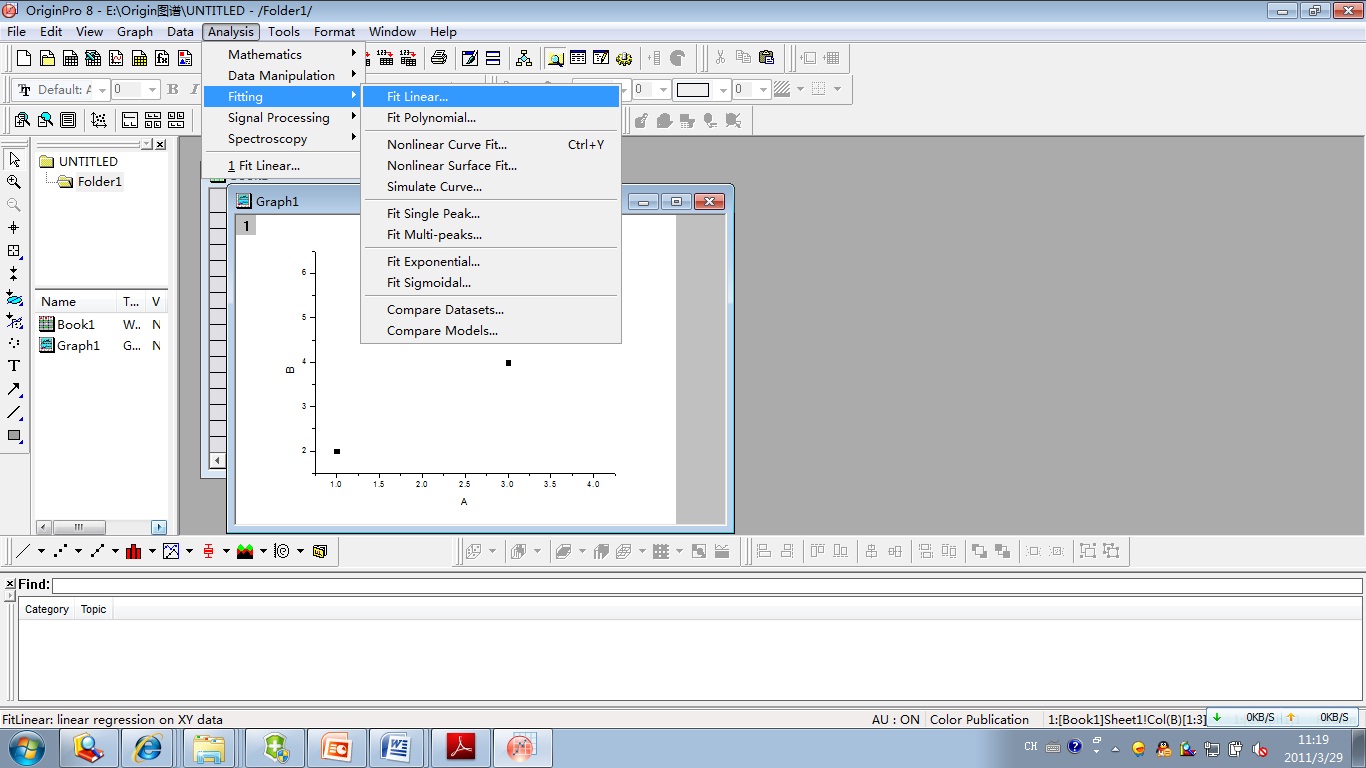1366x768 pixels.
Task: Click the red Column chart icon
Action: pos(133,551)
